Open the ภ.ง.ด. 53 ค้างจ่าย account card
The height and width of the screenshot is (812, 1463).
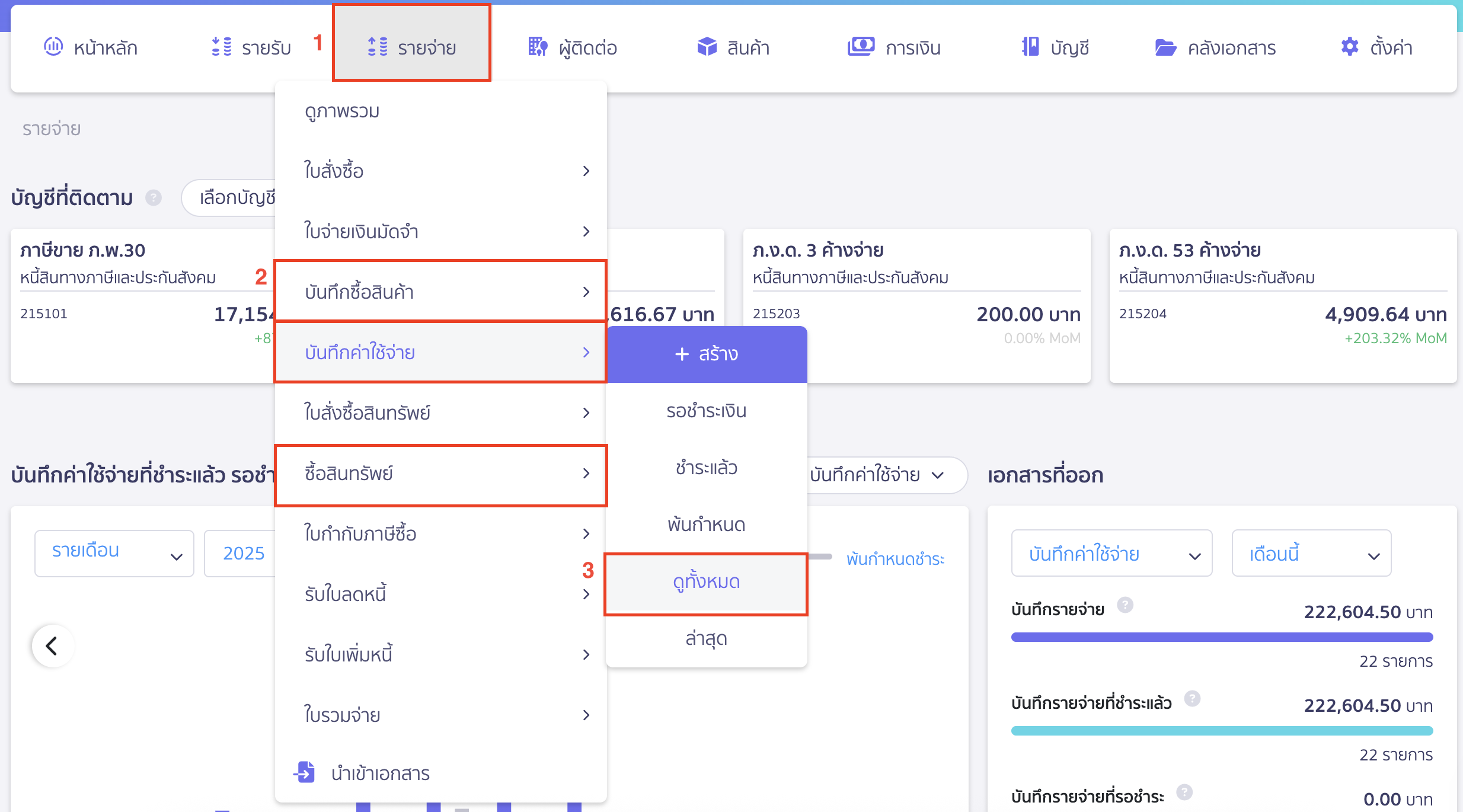point(1283,306)
